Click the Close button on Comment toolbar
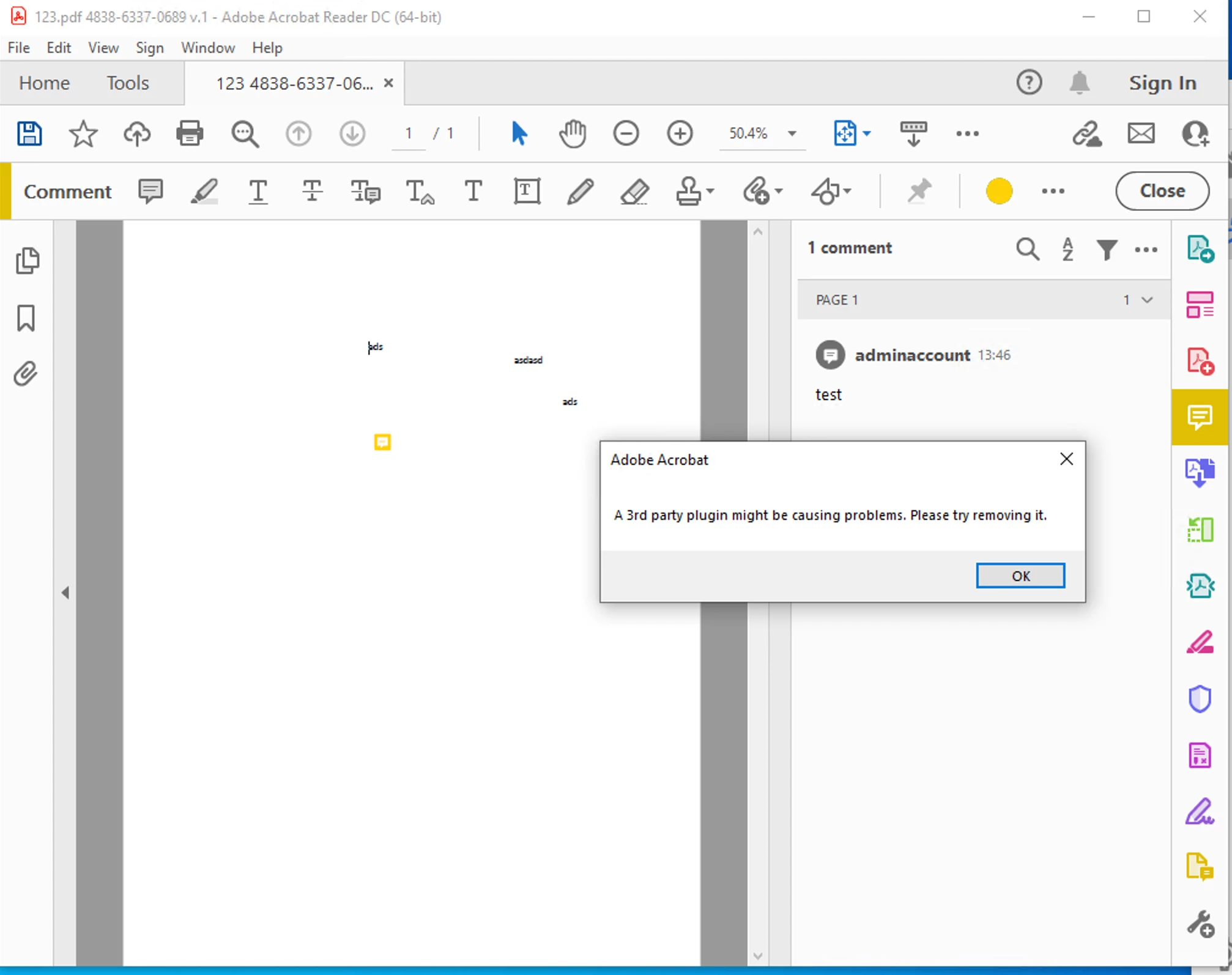Image resolution: width=1232 pixels, height=975 pixels. [1162, 191]
